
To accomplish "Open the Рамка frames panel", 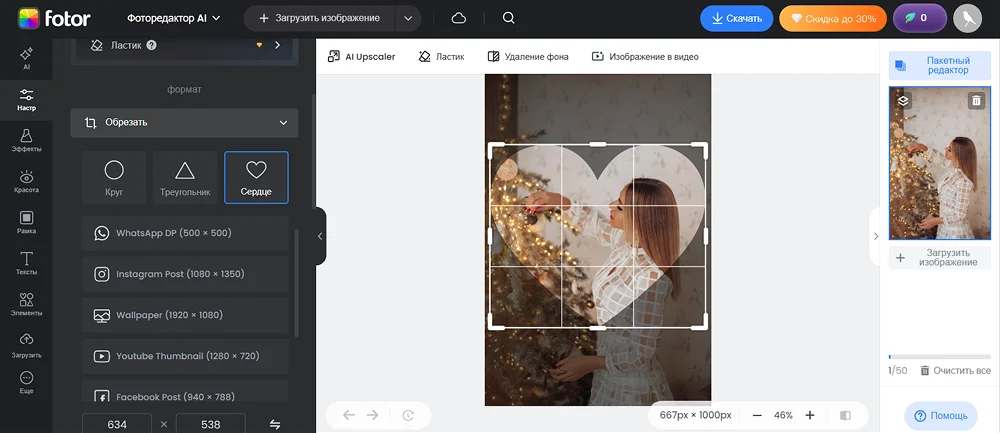I will click(x=26, y=222).
